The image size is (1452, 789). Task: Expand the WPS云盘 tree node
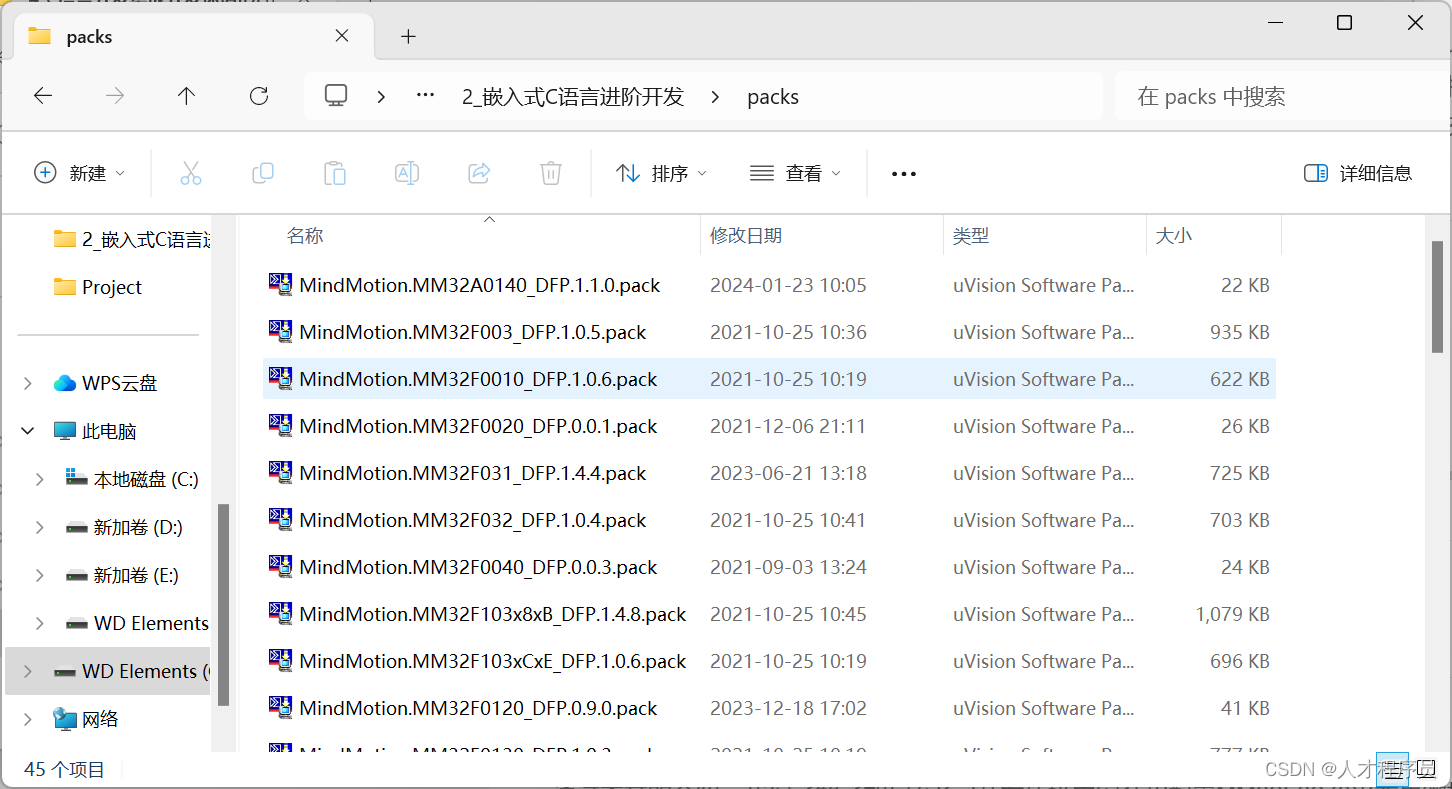coord(28,383)
